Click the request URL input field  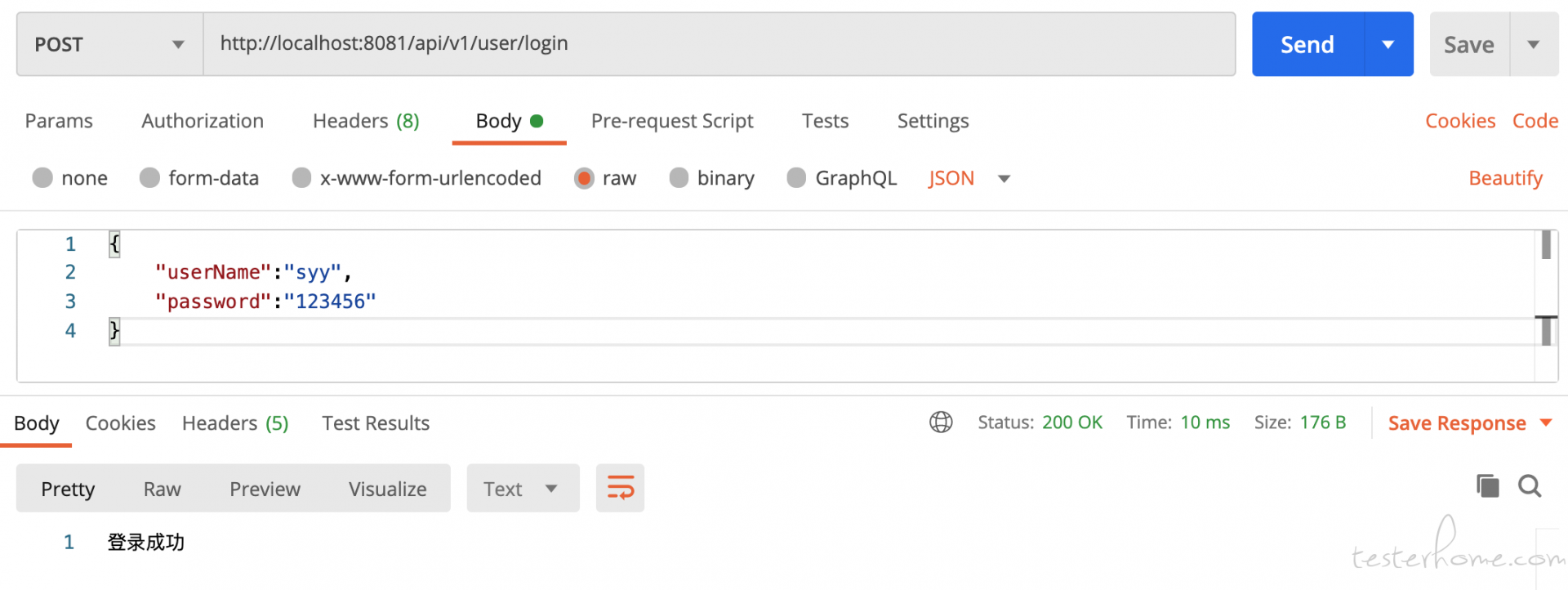[719, 44]
